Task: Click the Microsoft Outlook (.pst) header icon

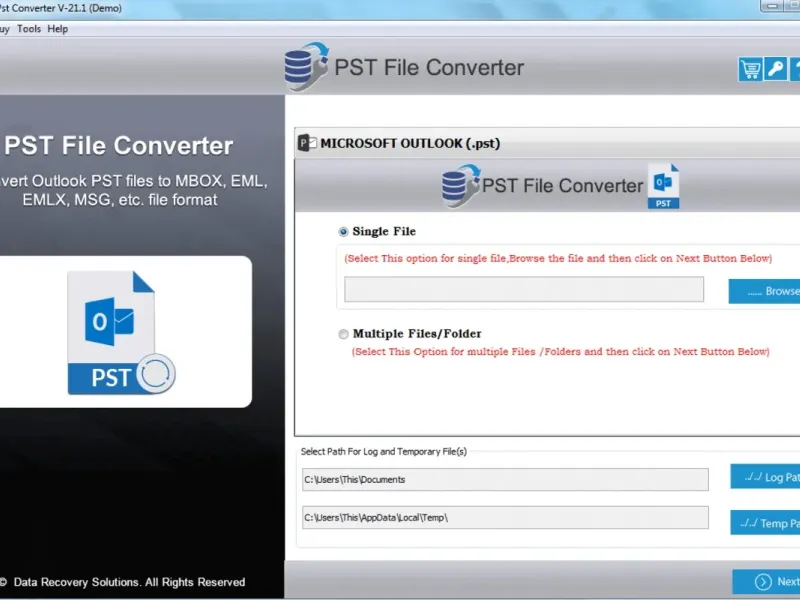Action: point(307,143)
